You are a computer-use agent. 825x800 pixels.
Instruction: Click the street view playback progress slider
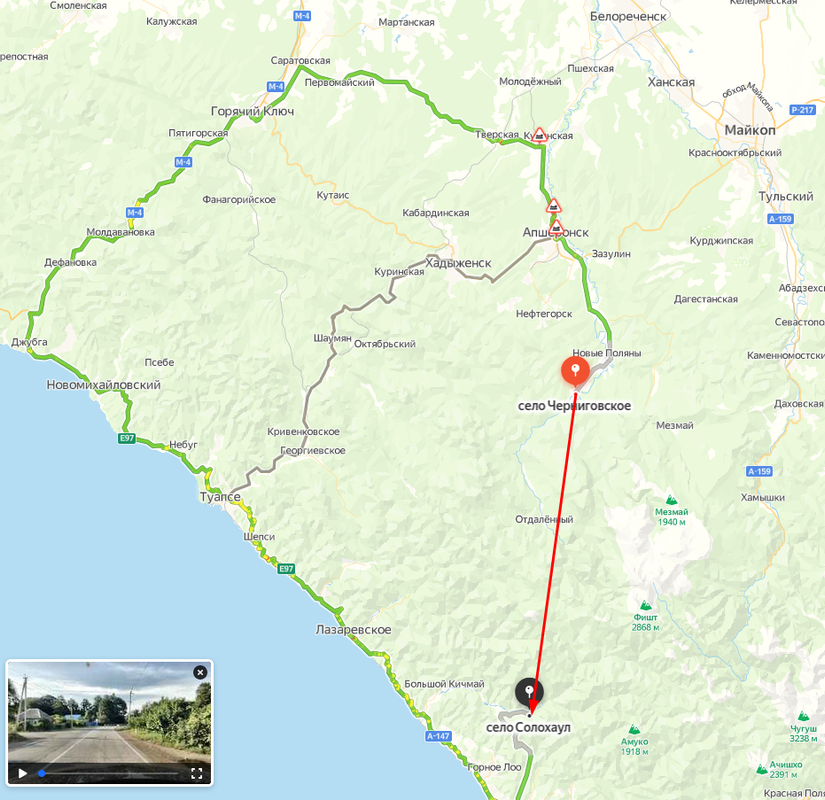click(108, 774)
